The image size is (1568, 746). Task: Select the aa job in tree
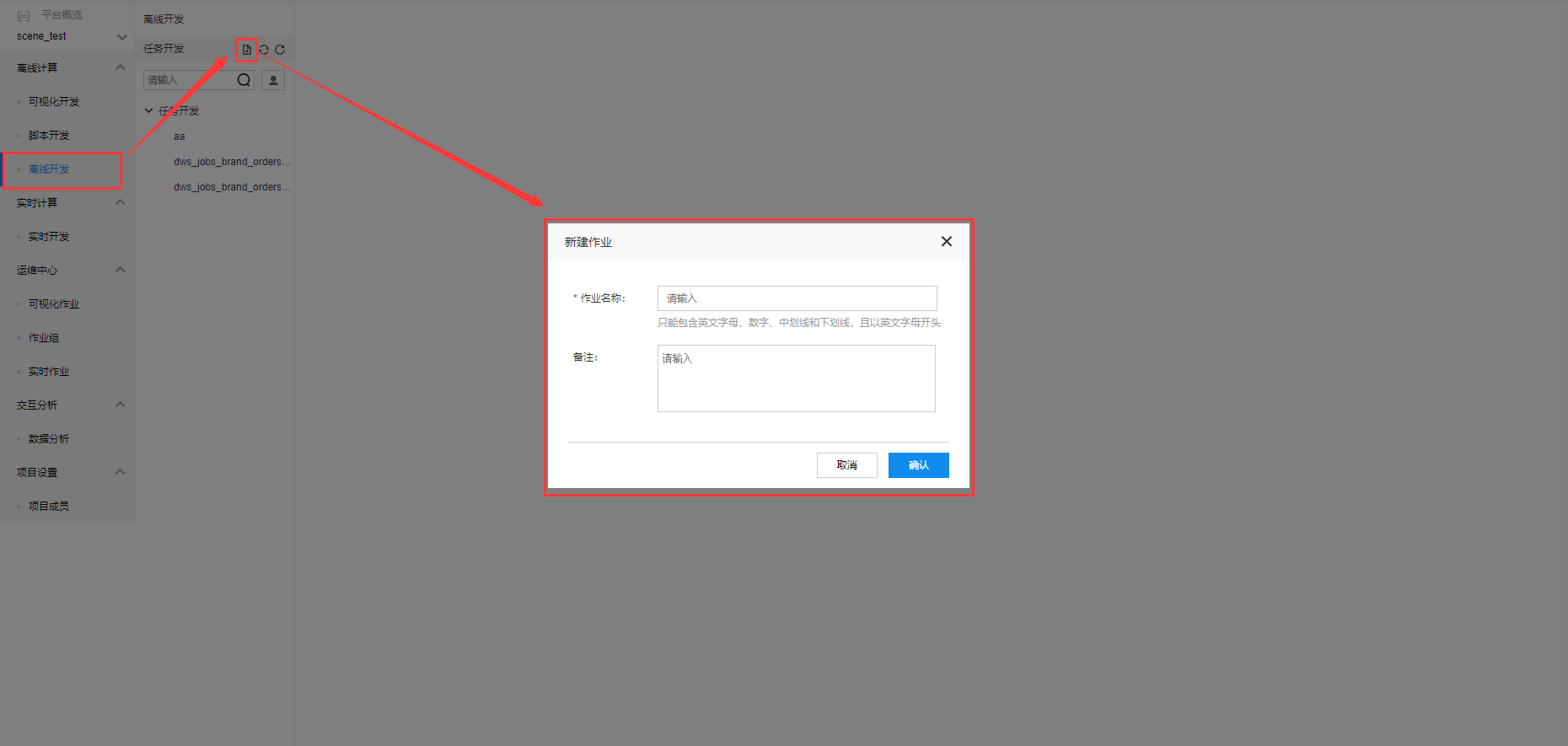(x=180, y=137)
